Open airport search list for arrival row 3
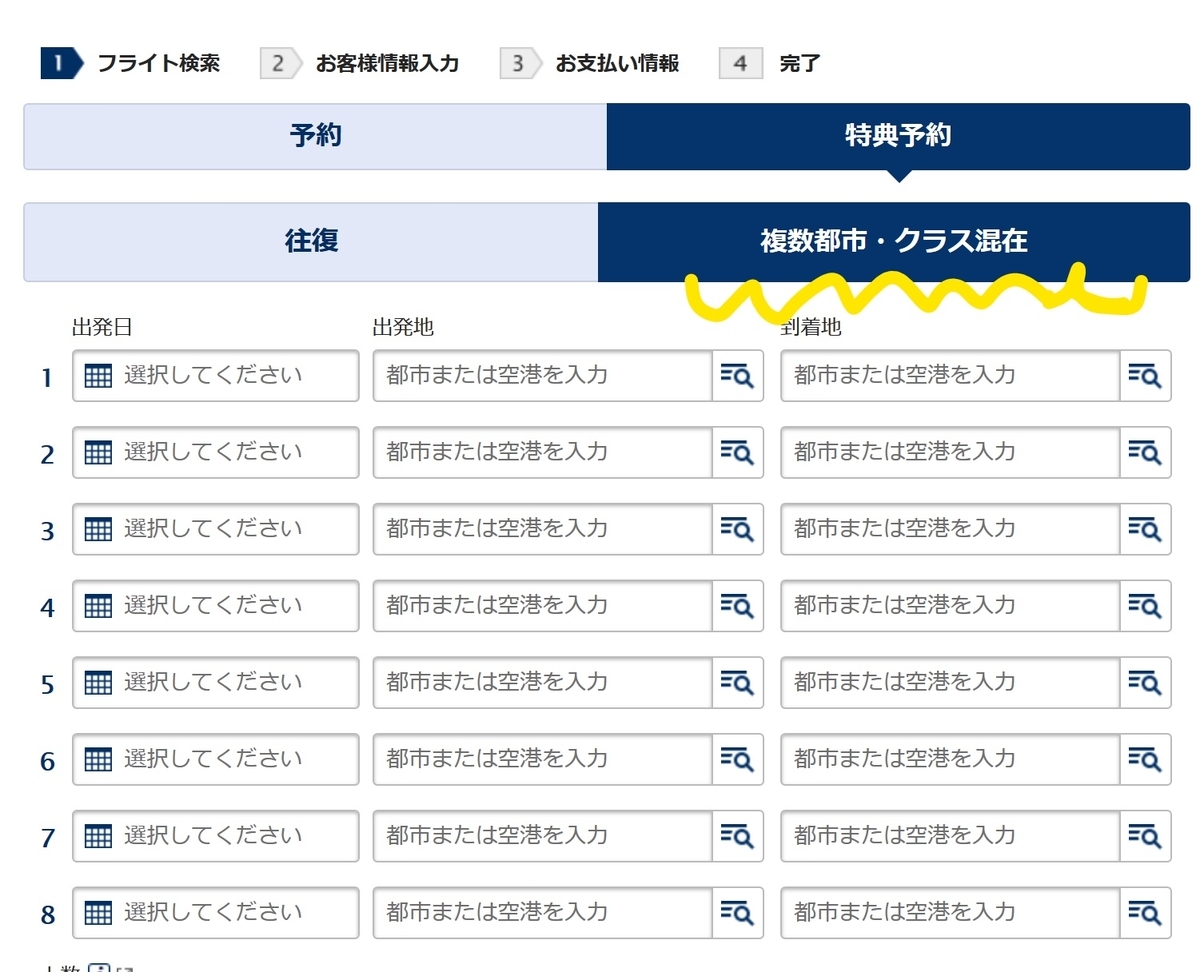Screen dimensions: 1200x972 1145,529
